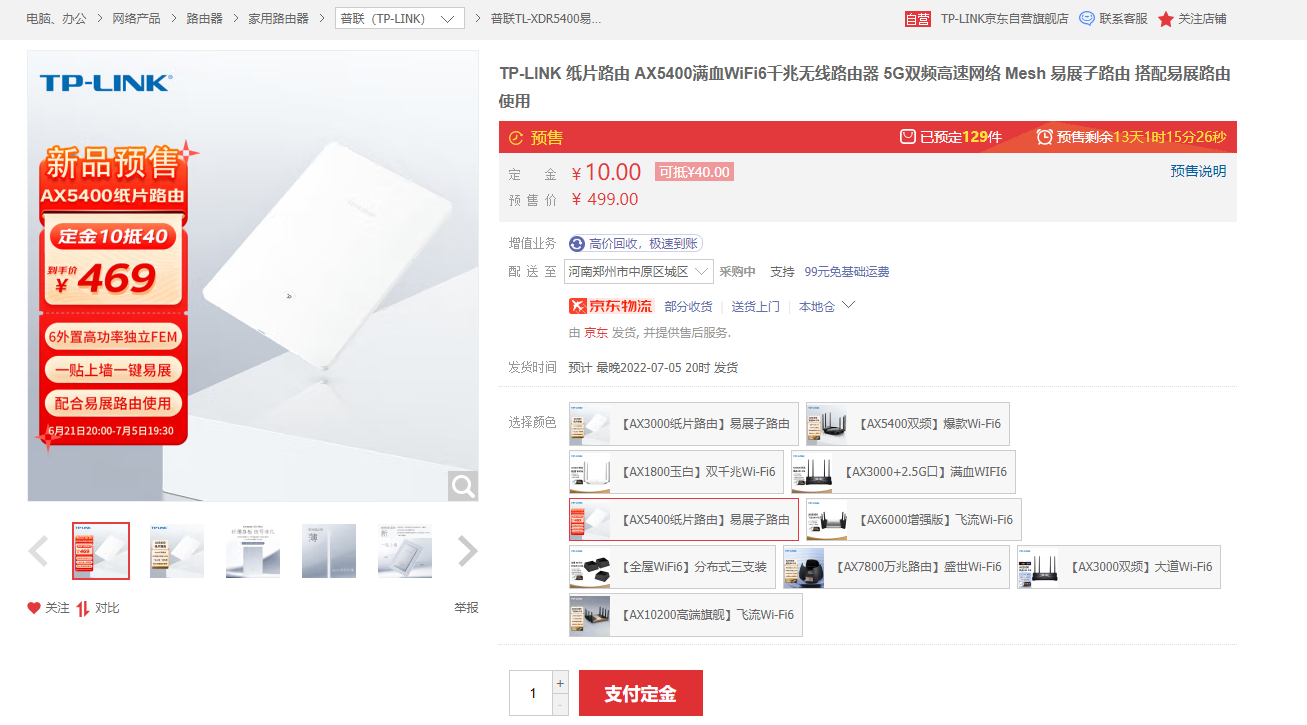Click 可抵¥40.00 tag
This screenshot has height=725, width=1307.
[694, 172]
